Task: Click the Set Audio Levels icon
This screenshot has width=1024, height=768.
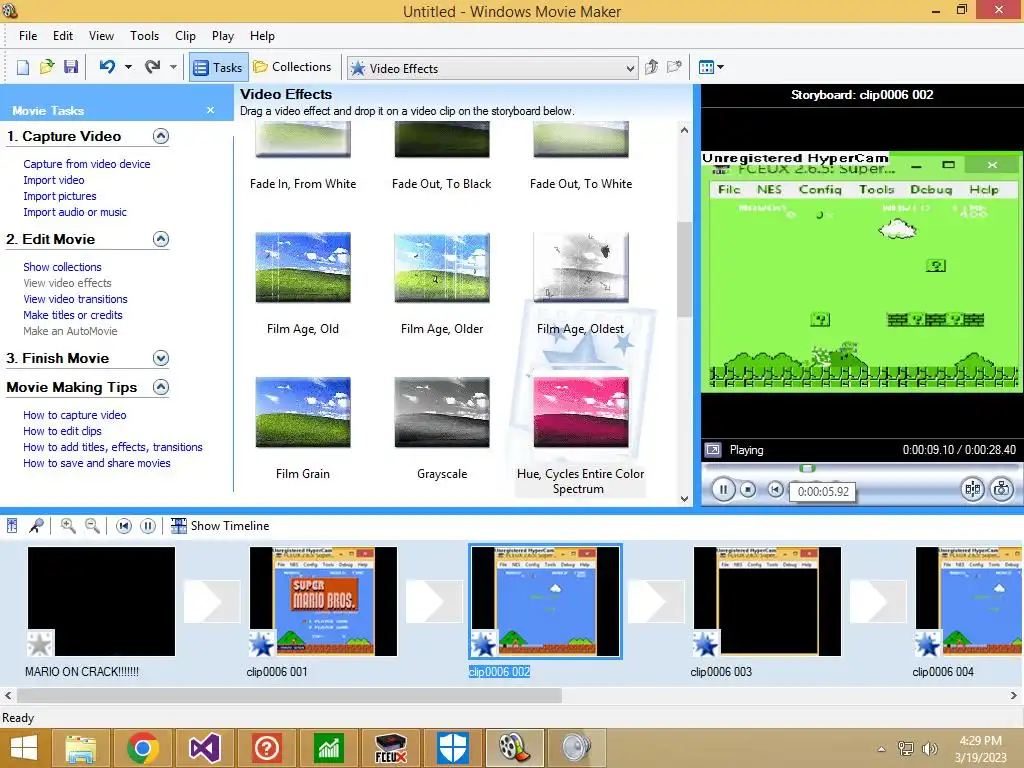Action: [x=12, y=526]
